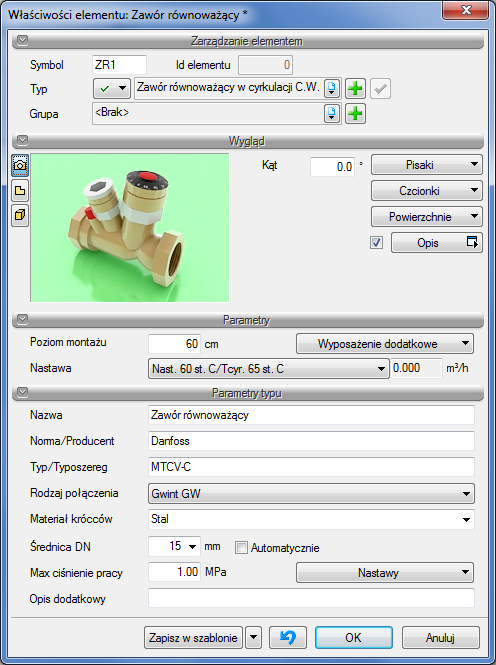496x665 pixels.
Task: Add a new type with green plus
Action: tap(355, 89)
